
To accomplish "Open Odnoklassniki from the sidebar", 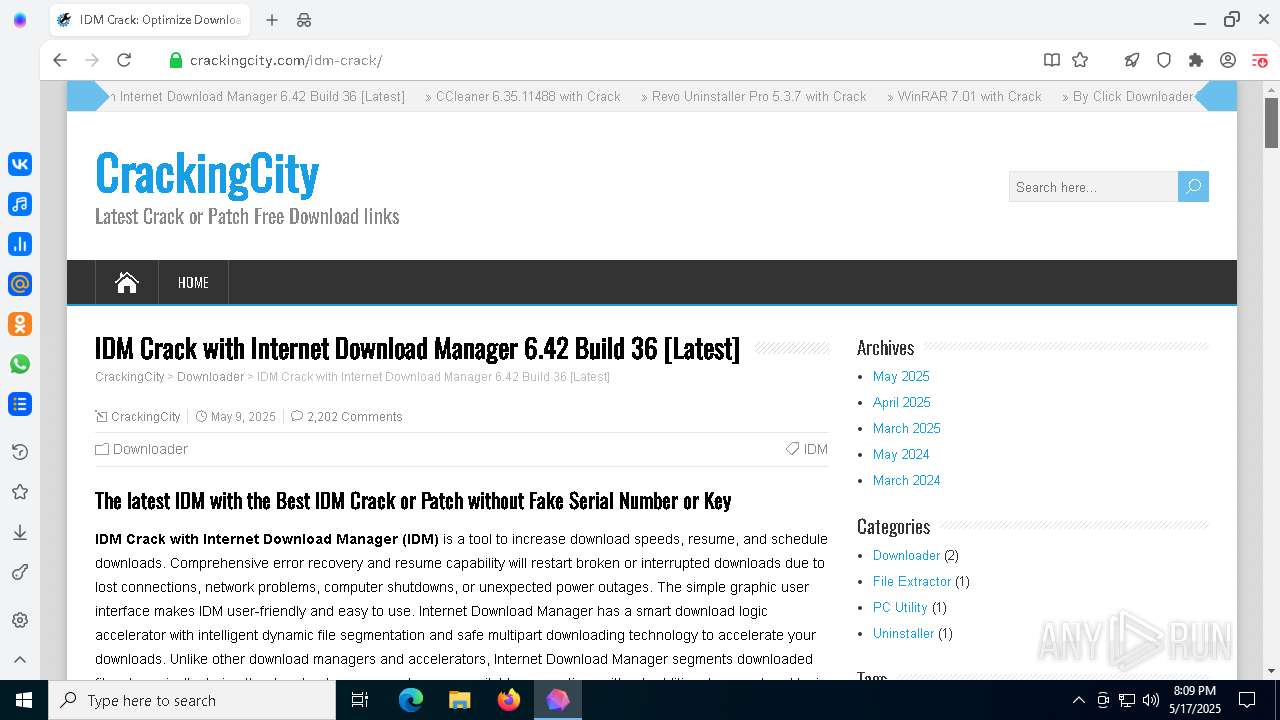I will coord(20,324).
